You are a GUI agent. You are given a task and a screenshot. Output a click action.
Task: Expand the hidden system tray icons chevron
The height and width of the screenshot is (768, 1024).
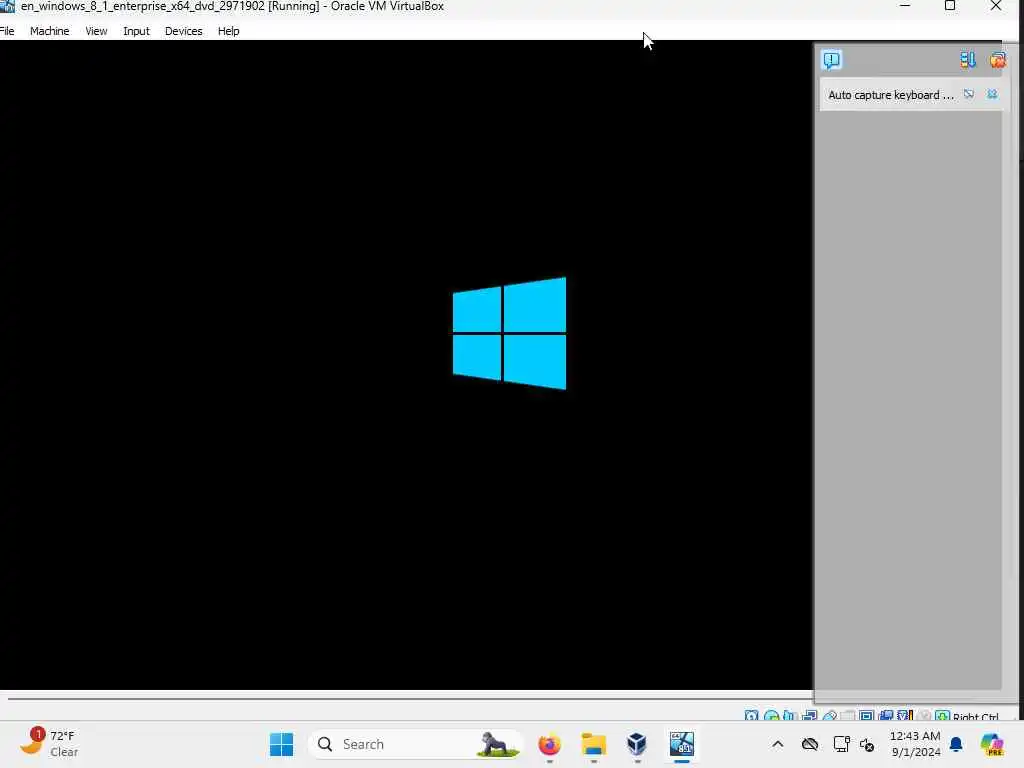coord(777,744)
